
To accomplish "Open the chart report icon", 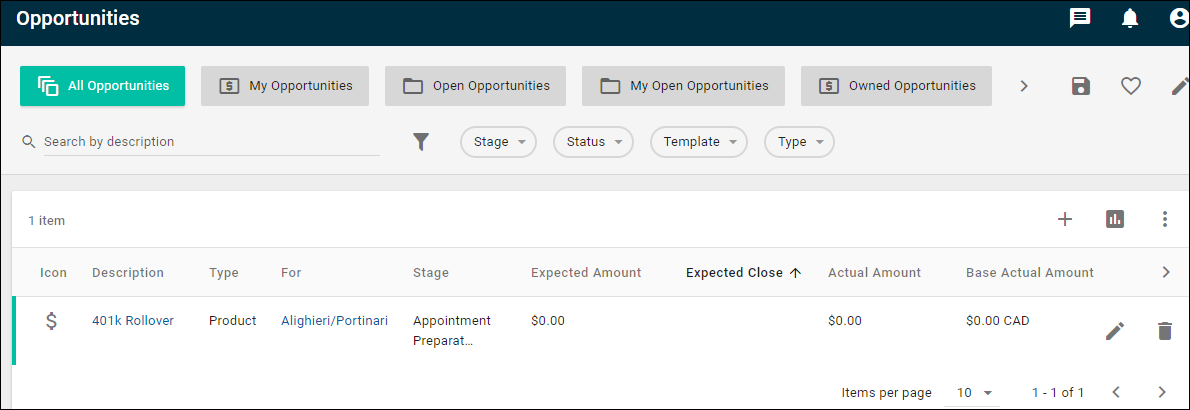I will [1115, 219].
